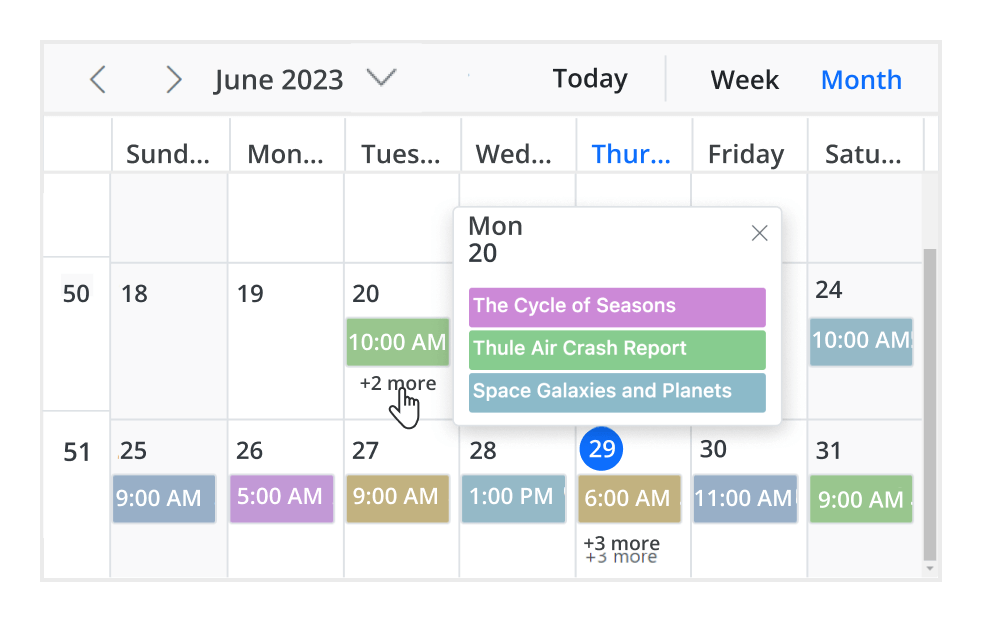Open the Space Galaxies and Planets event
This screenshot has height=622, width=982.
(616, 392)
